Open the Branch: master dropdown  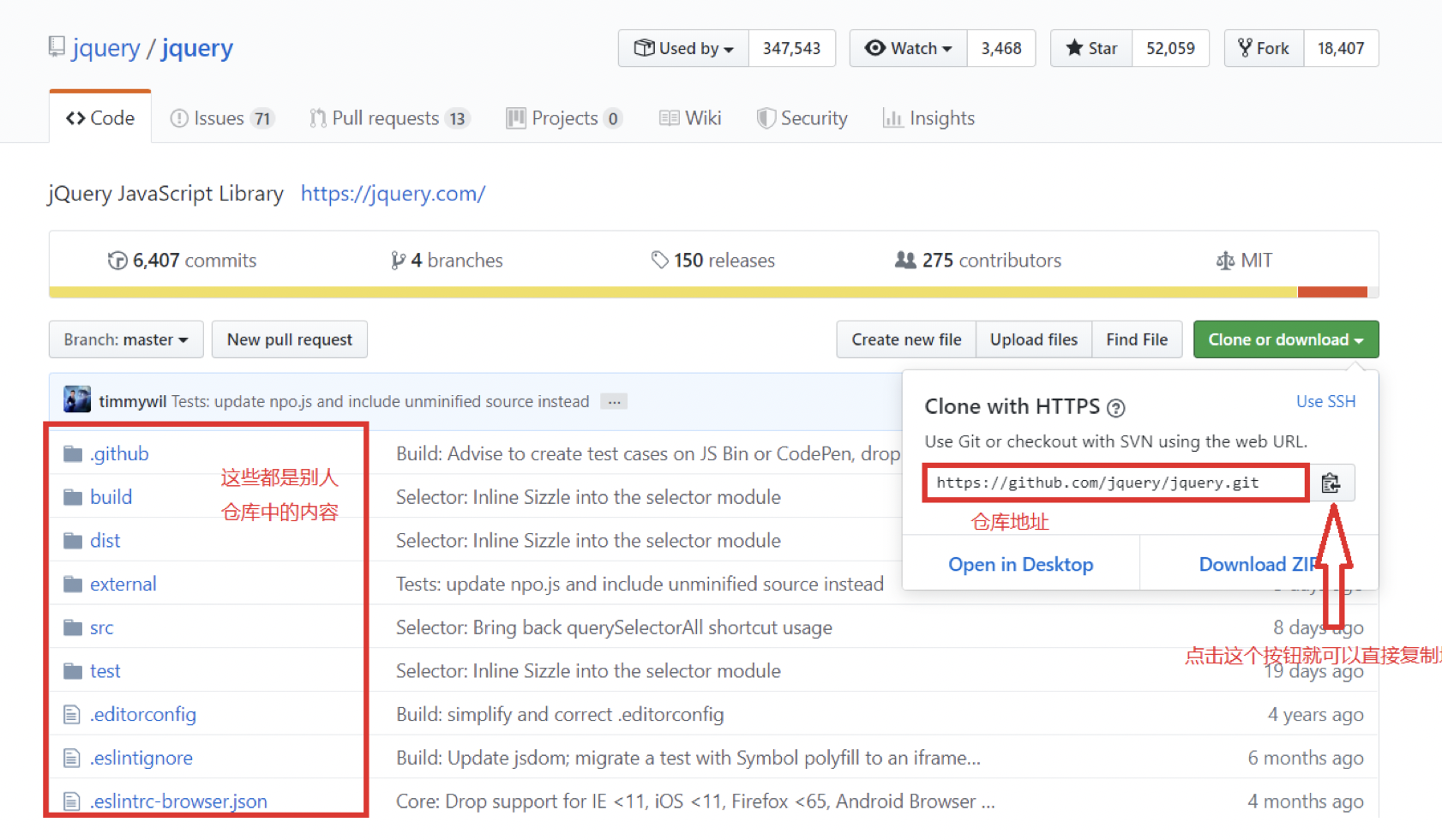pyautogui.click(x=126, y=339)
